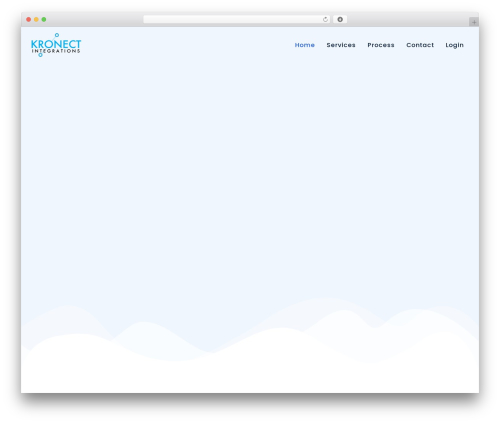This screenshot has height=423, width=500.
Task: Open a new tab with the plus button
Action: [474, 22]
